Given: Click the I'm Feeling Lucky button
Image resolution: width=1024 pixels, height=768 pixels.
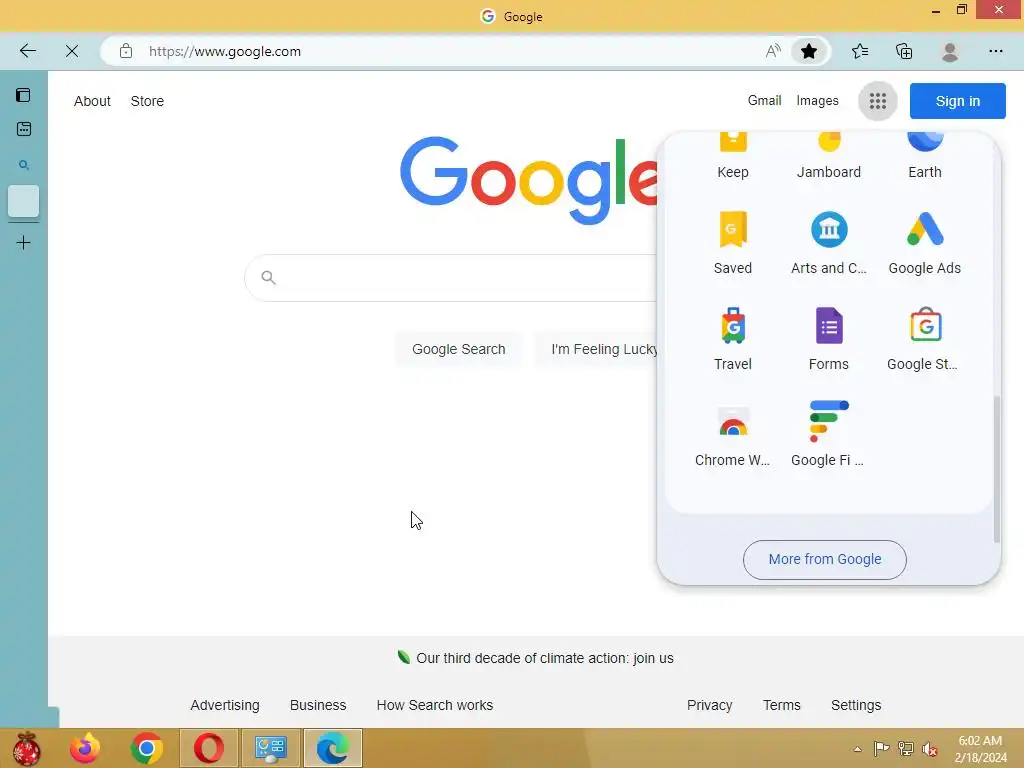Looking at the screenshot, I should click(x=597, y=349).
